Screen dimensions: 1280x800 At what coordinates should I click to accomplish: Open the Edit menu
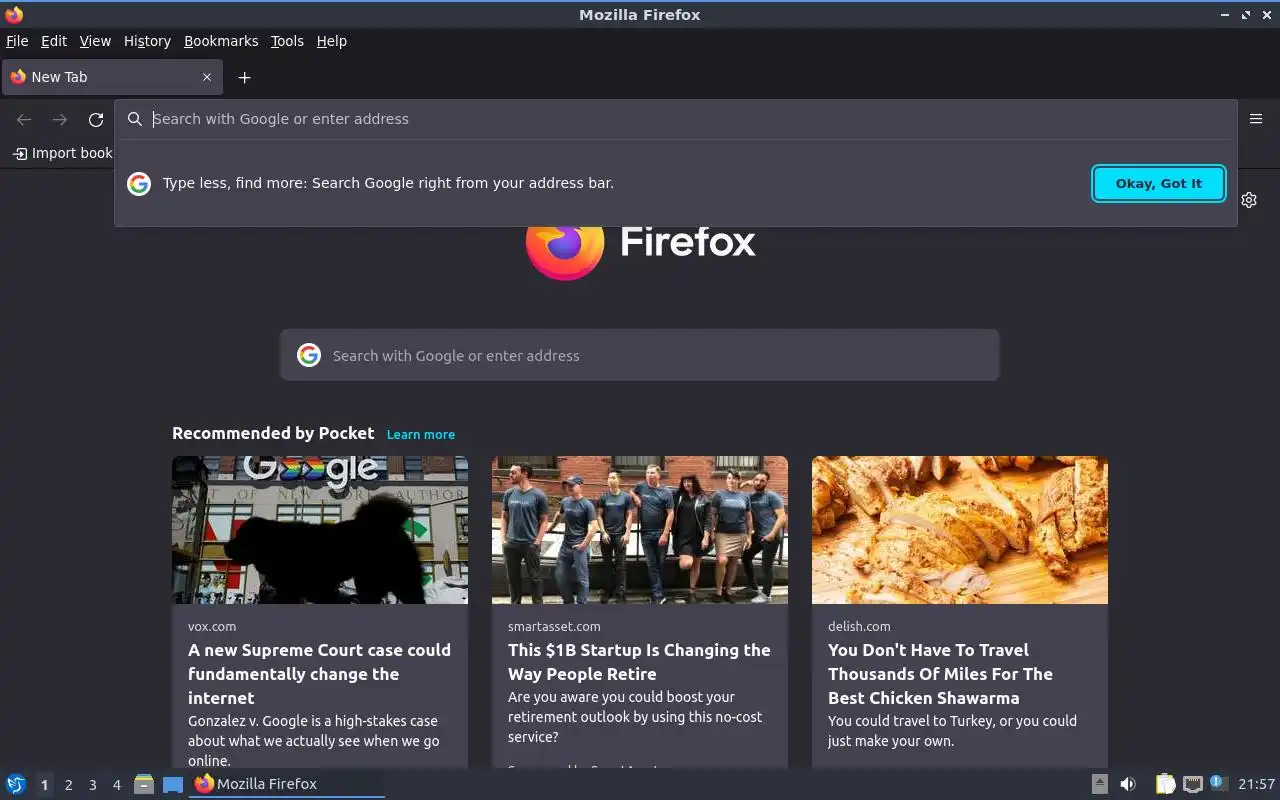point(54,41)
